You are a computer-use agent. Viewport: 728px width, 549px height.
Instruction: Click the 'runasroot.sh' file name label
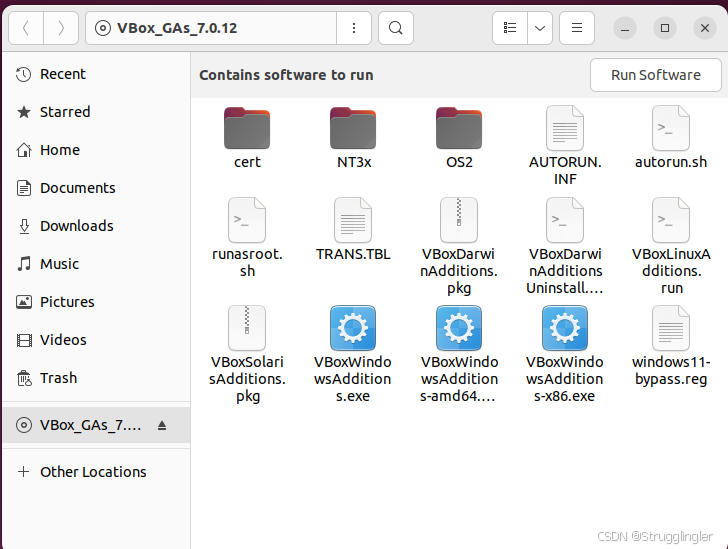point(247,262)
